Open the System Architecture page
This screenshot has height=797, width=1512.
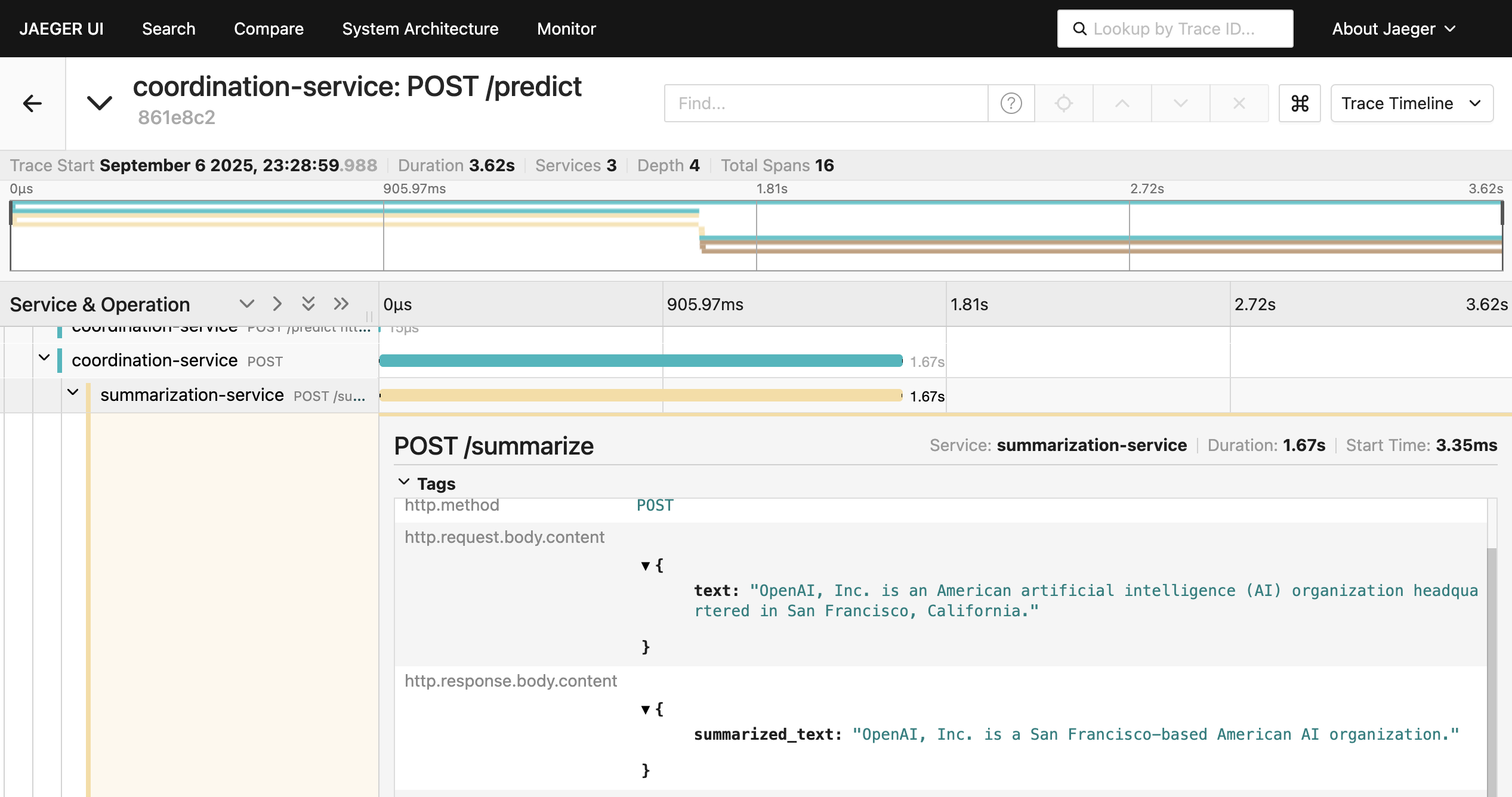420,29
